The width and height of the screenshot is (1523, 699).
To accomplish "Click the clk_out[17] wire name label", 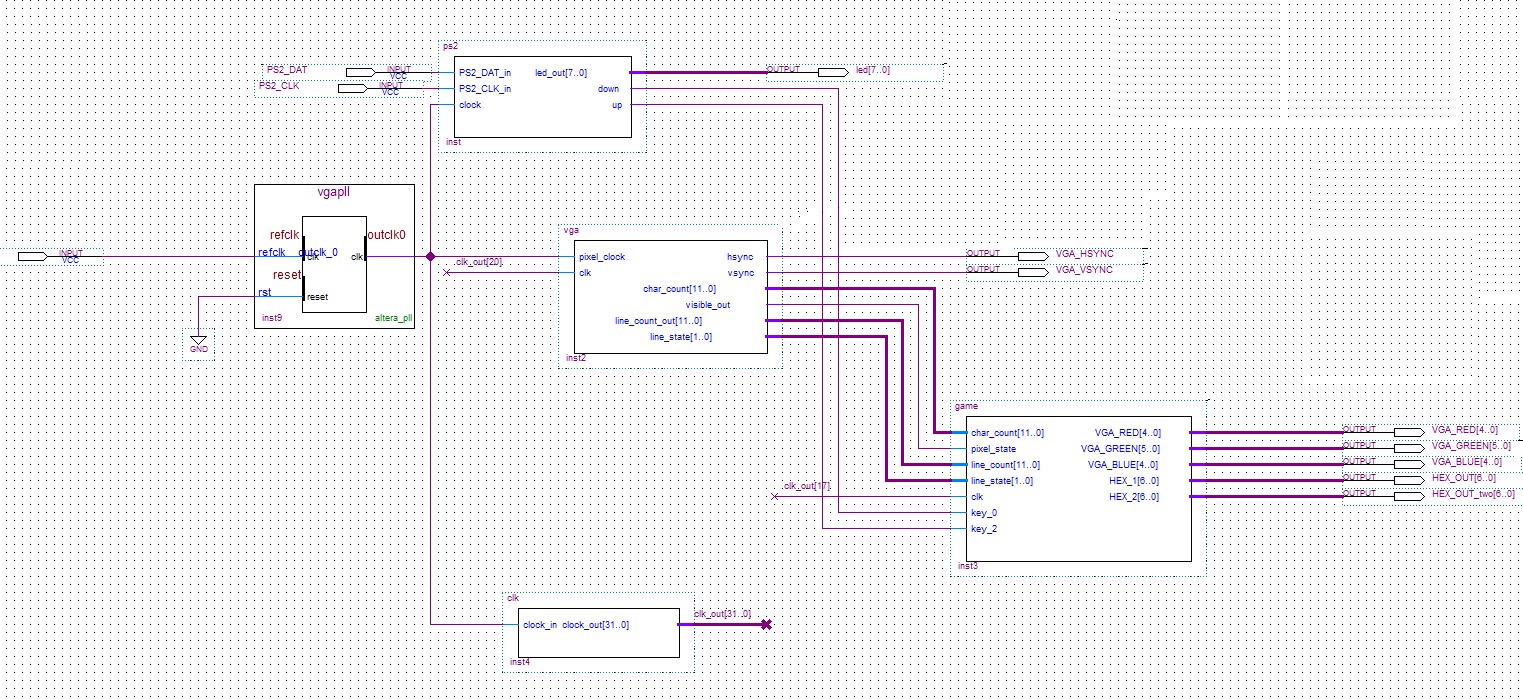I will click(x=807, y=486).
